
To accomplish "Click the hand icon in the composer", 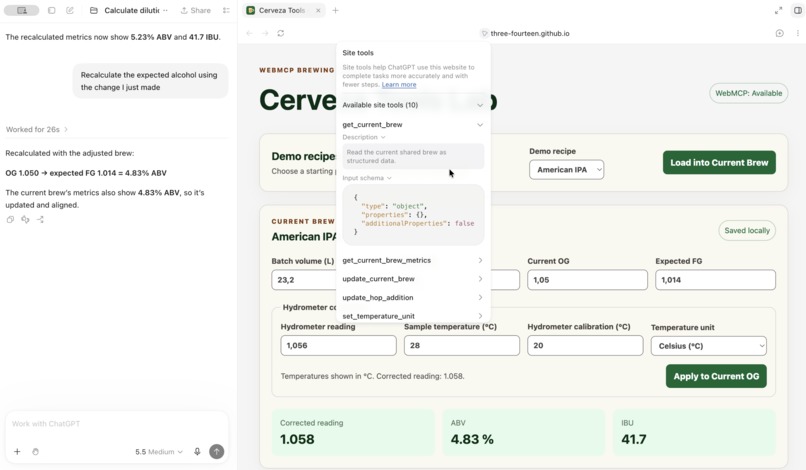I will (x=35, y=451).
